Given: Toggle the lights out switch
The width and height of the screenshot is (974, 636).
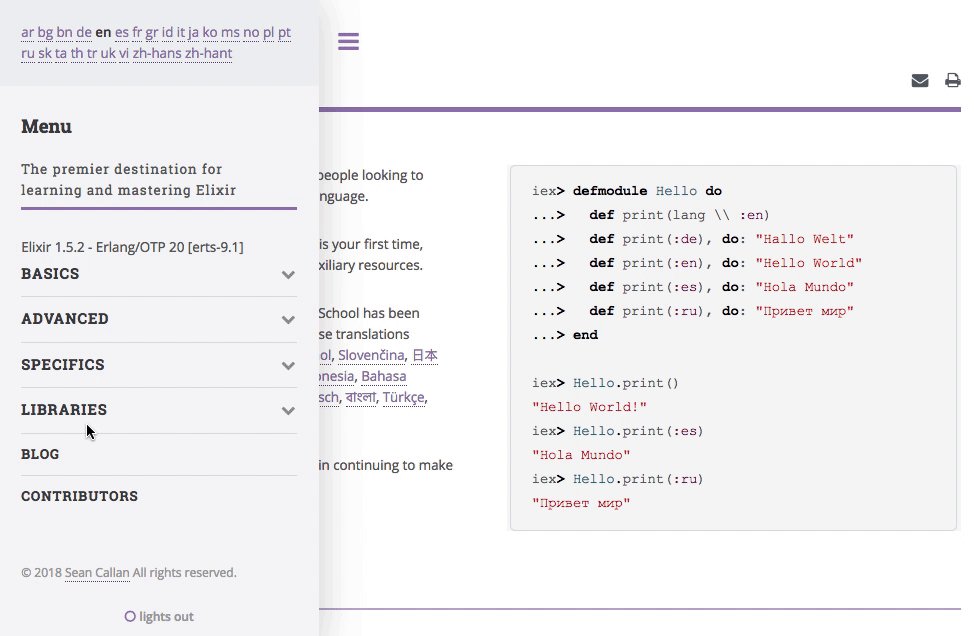Looking at the screenshot, I should coord(159,617).
